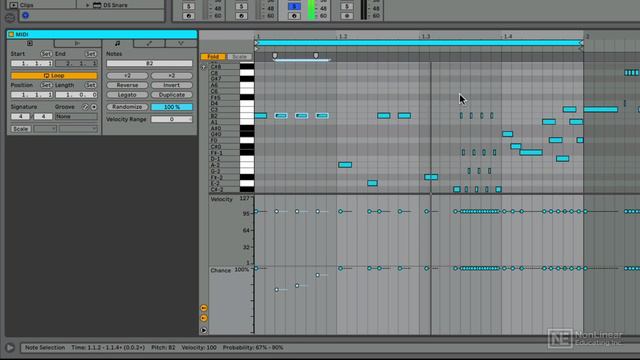Viewport: 640px width, 360px height.
Task: Click the left stretch marker handle
Action: click(x=275, y=55)
